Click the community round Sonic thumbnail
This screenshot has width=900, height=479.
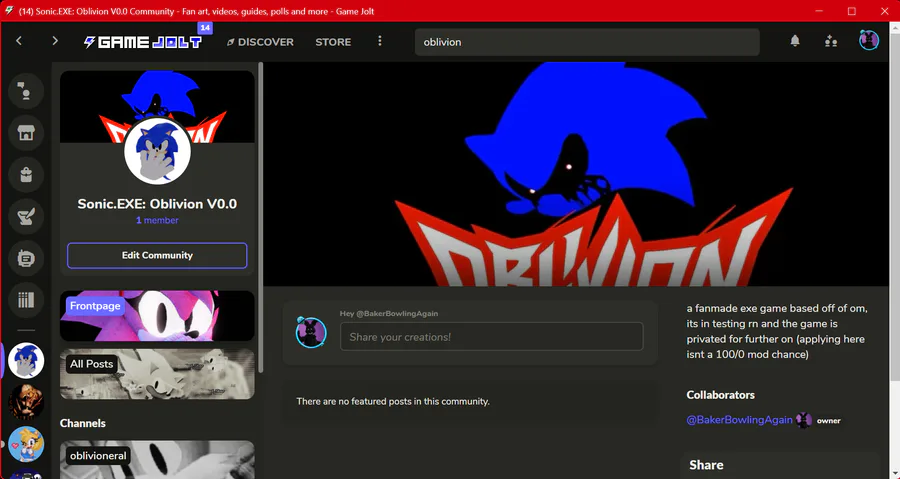click(157, 151)
